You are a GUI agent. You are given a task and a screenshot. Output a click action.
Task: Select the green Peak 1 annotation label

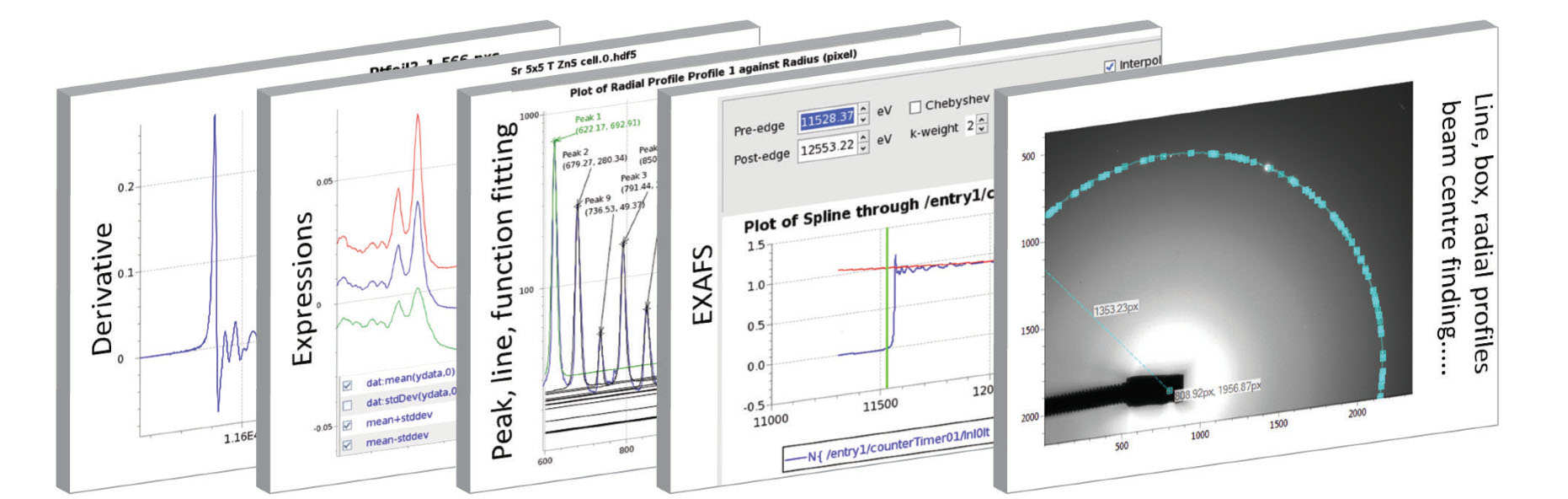(x=607, y=123)
